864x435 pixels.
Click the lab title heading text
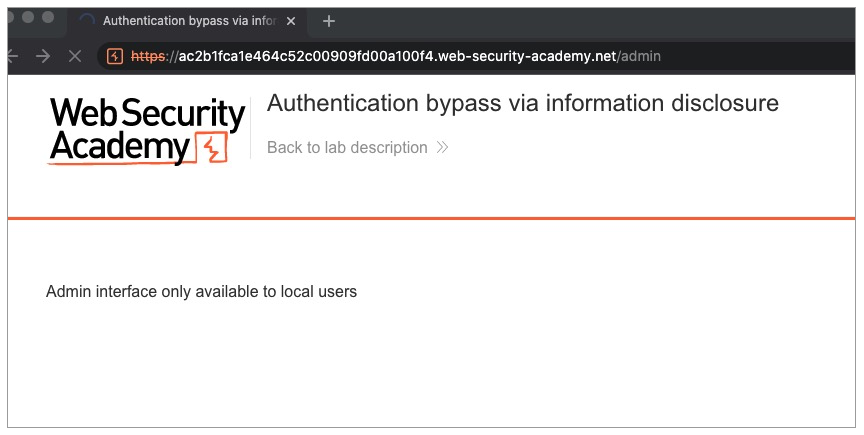point(522,104)
